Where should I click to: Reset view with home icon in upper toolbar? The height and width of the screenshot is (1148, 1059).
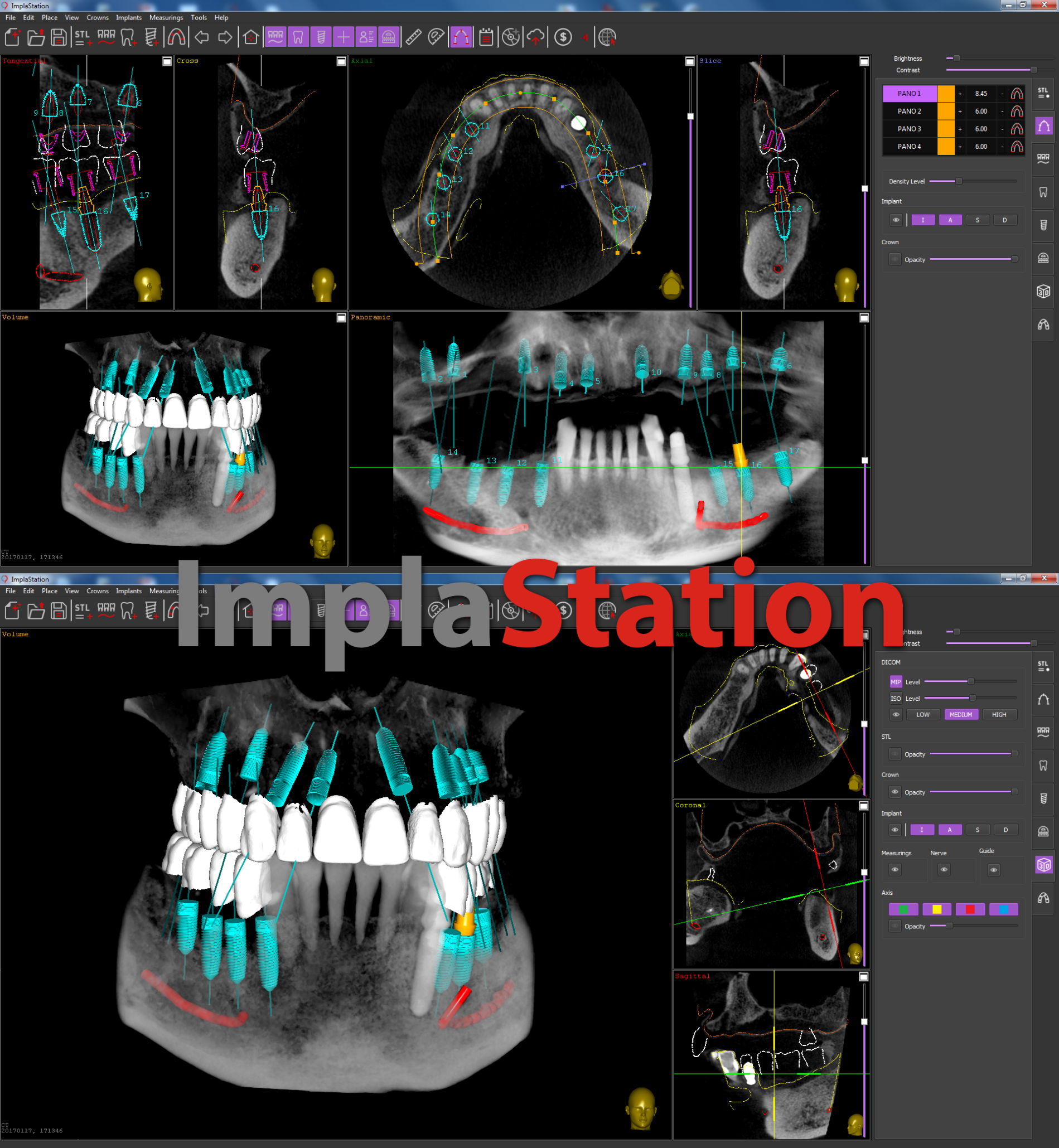[x=250, y=37]
